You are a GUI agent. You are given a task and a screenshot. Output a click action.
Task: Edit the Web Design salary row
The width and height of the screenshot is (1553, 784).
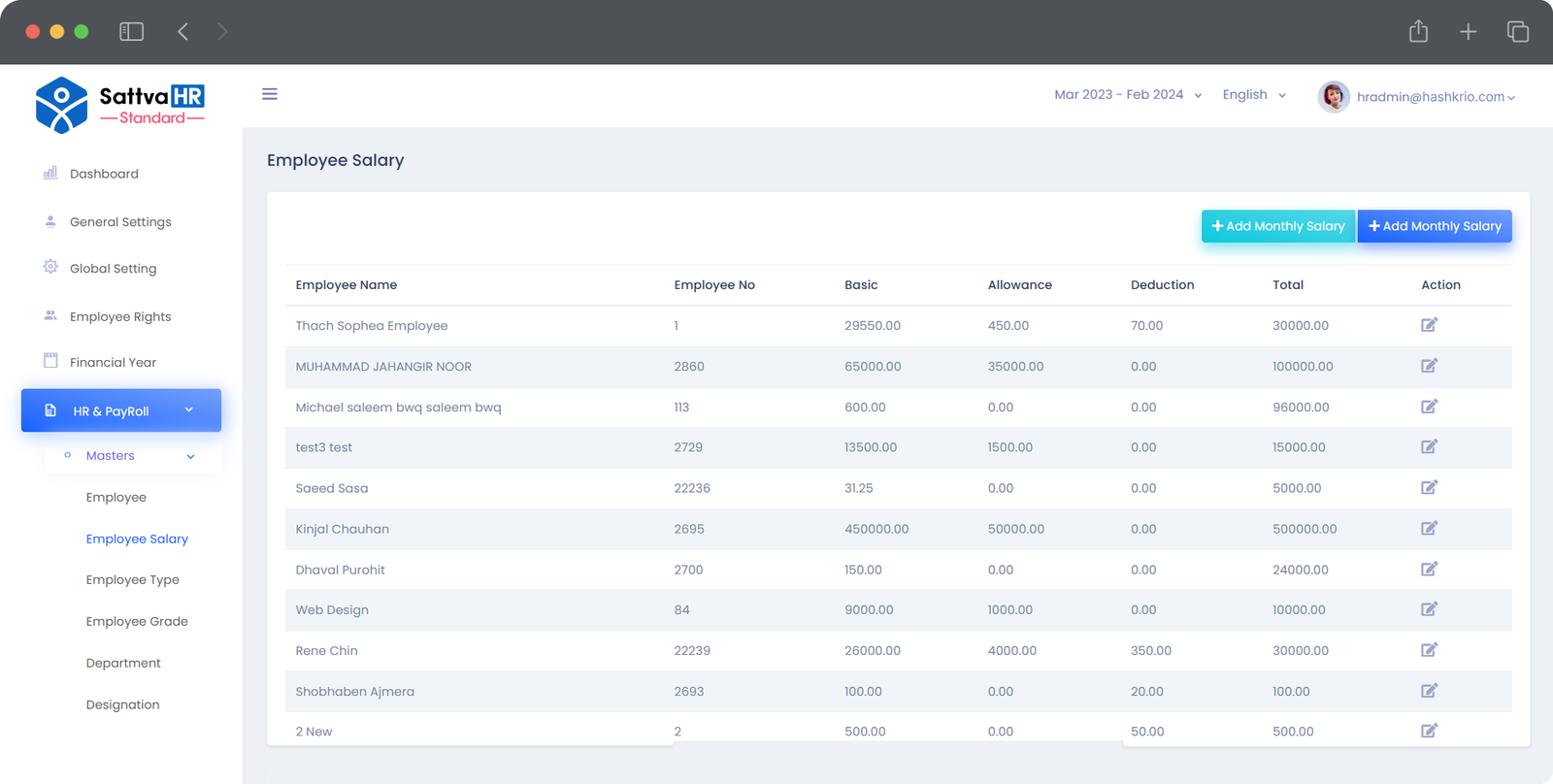pyautogui.click(x=1429, y=609)
